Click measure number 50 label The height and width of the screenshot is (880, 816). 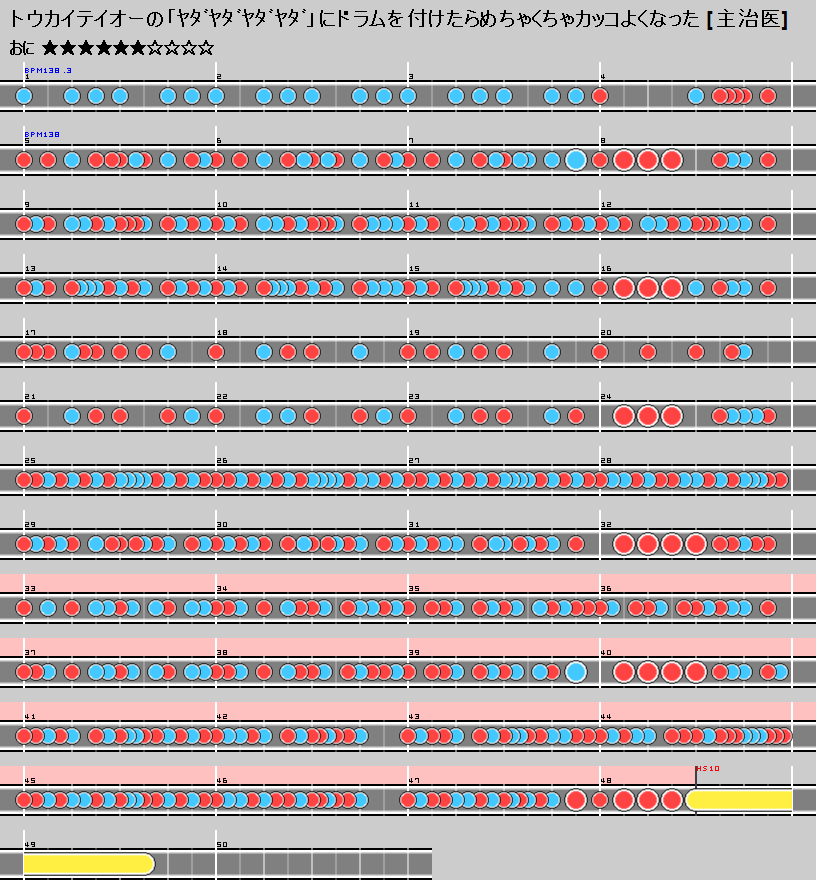coord(222,845)
